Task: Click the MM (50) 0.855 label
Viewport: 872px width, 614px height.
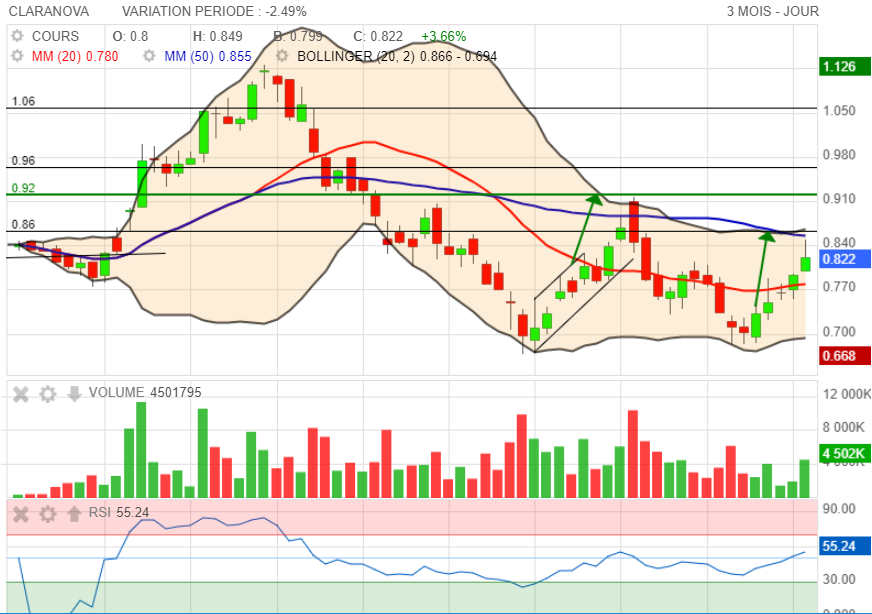Action: click(207, 56)
